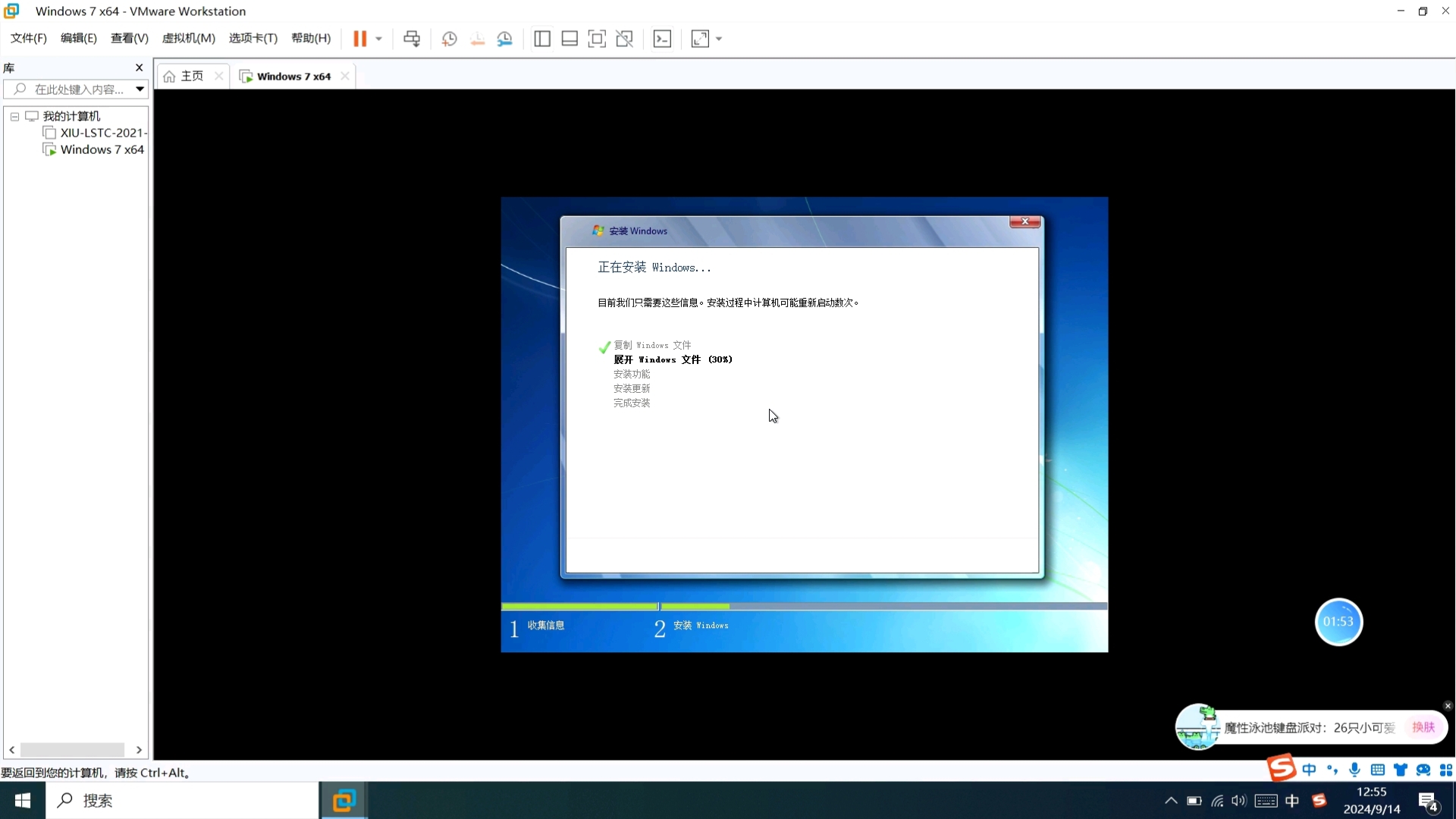The height and width of the screenshot is (819, 1456).
Task: Open the network tray icon
Action: click(1217, 801)
